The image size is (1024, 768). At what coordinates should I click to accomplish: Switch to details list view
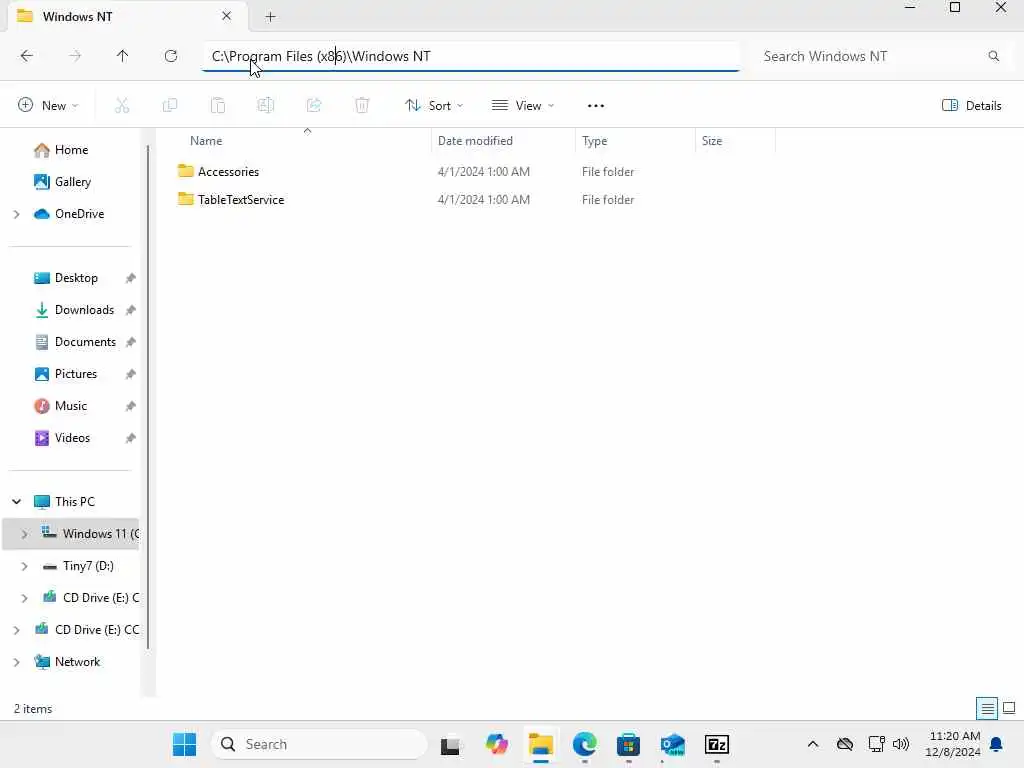click(987, 709)
